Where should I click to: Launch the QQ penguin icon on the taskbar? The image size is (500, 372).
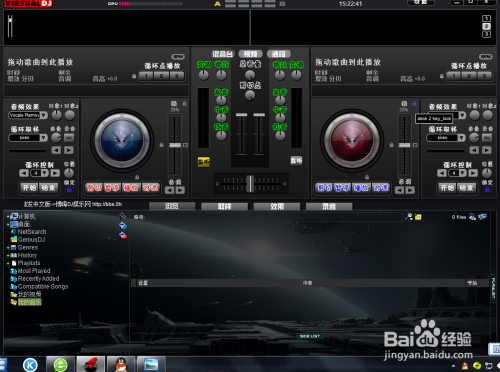pyautogui.click(x=121, y=364)
